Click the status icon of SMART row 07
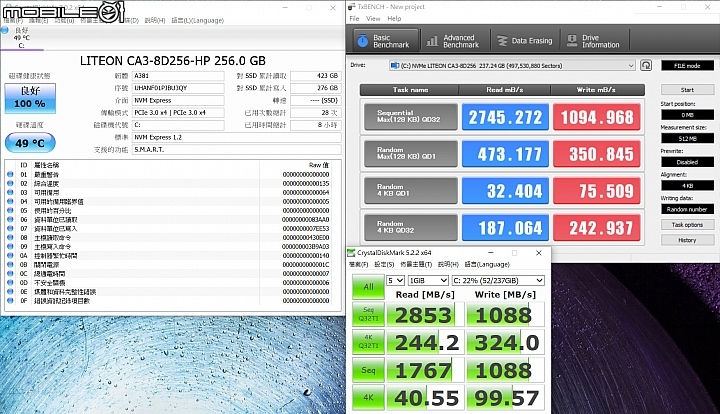 [10, 229]
